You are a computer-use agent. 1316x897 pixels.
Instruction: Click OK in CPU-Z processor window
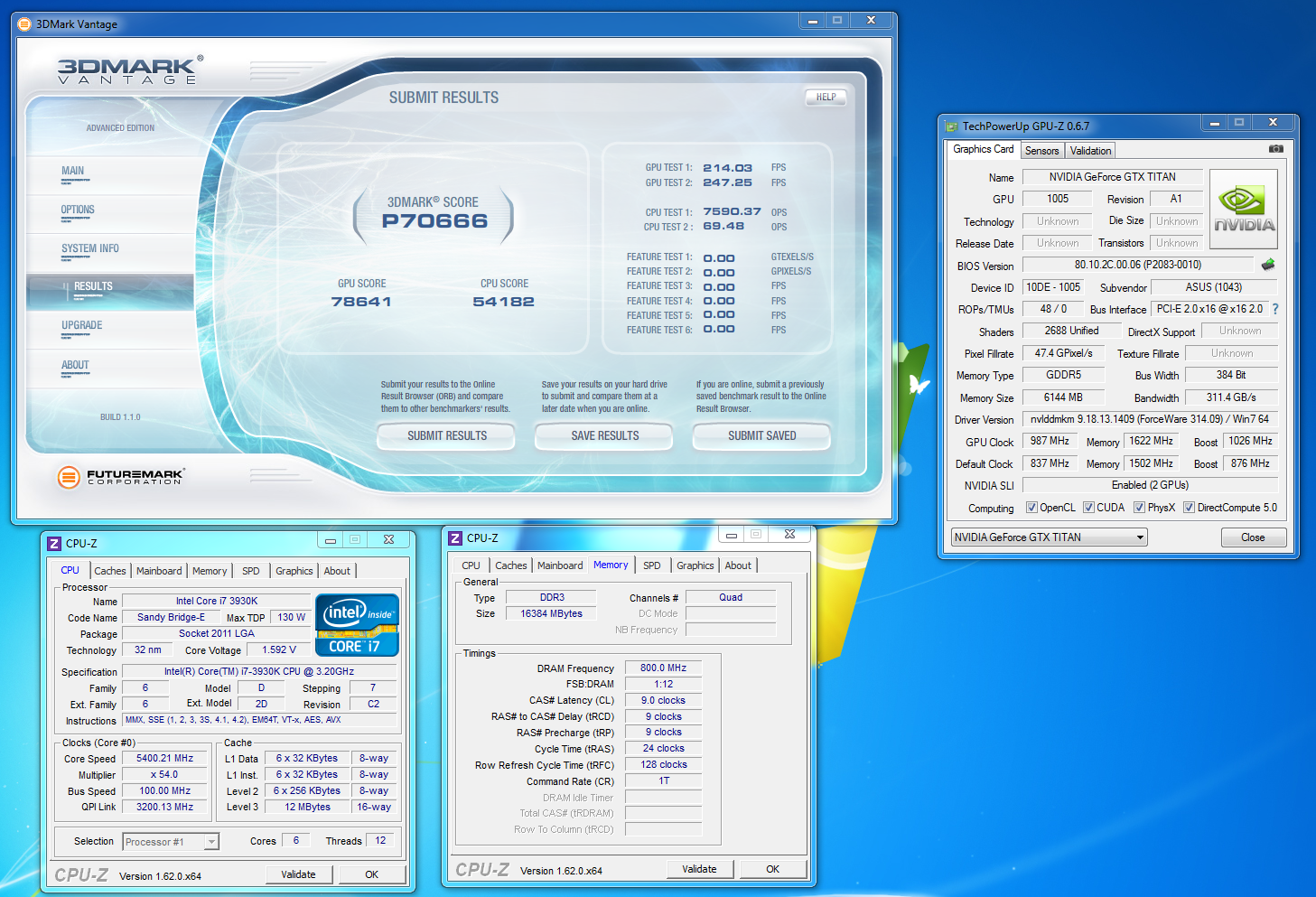[372, 874]
